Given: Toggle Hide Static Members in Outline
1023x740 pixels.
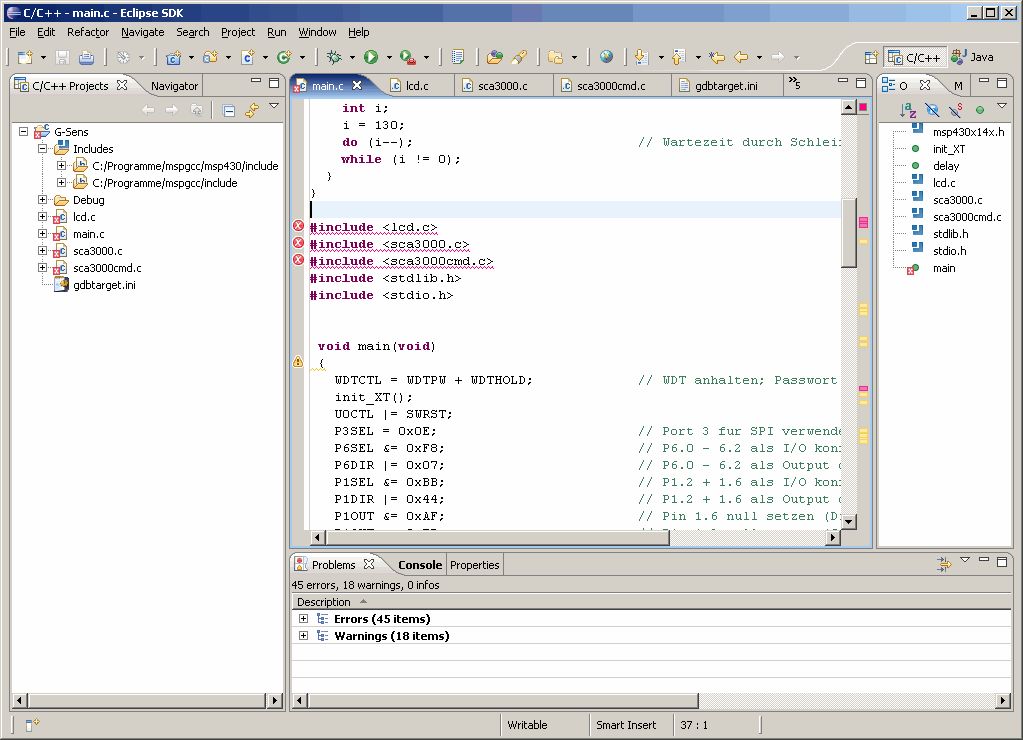Looking at the screenshot, I should pos(956,110).
